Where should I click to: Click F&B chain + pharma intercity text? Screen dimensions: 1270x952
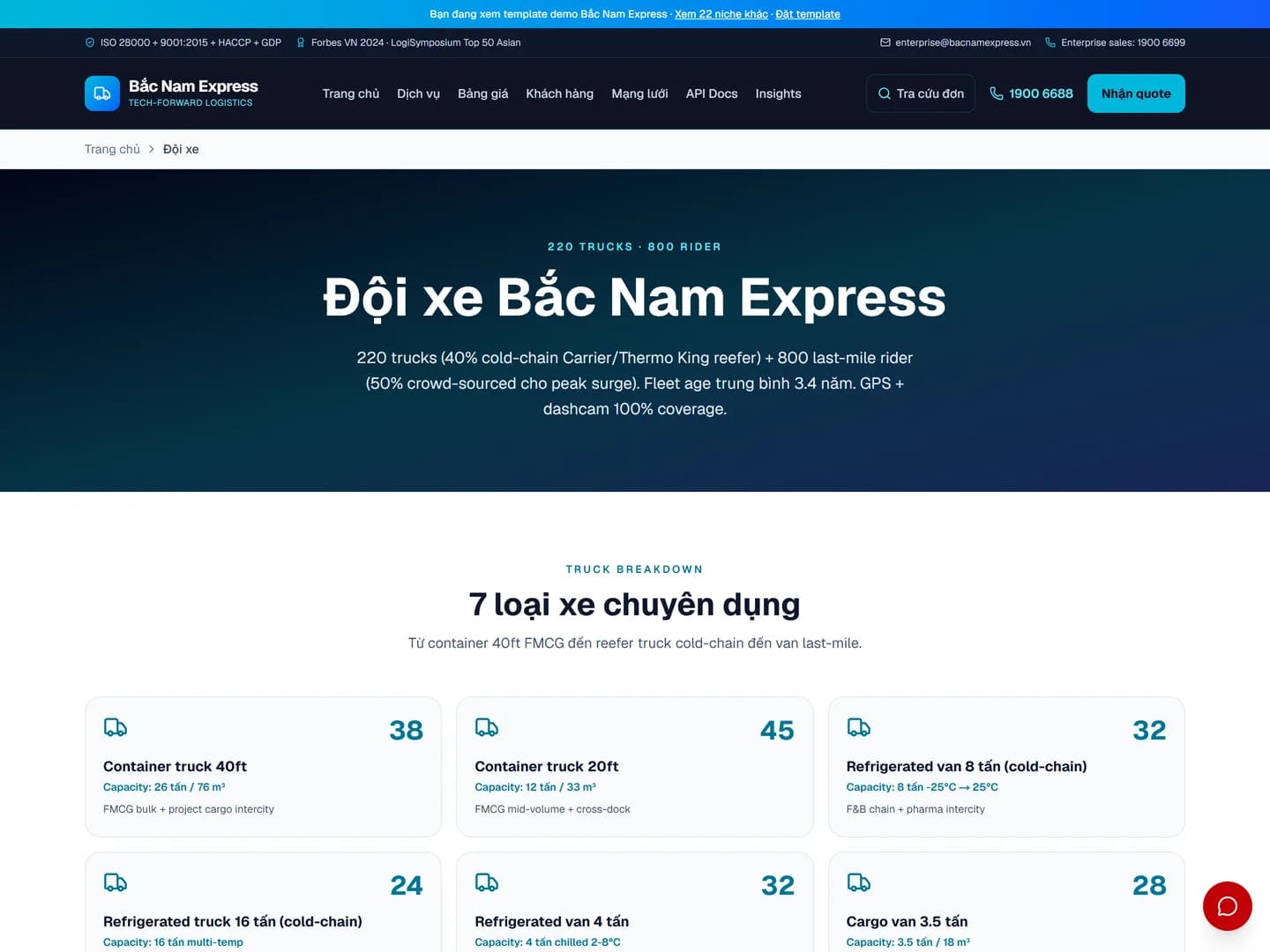tap(915, 809)
